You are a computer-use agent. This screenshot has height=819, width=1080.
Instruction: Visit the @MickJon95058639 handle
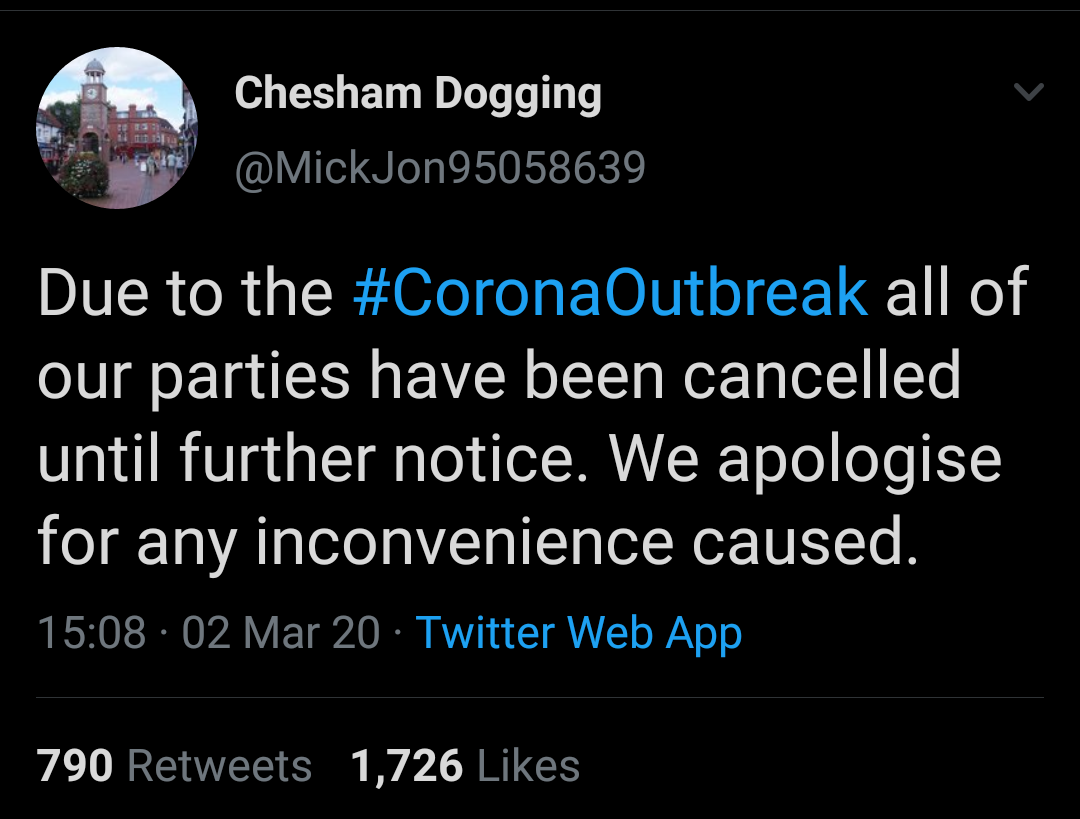point(440,168)
